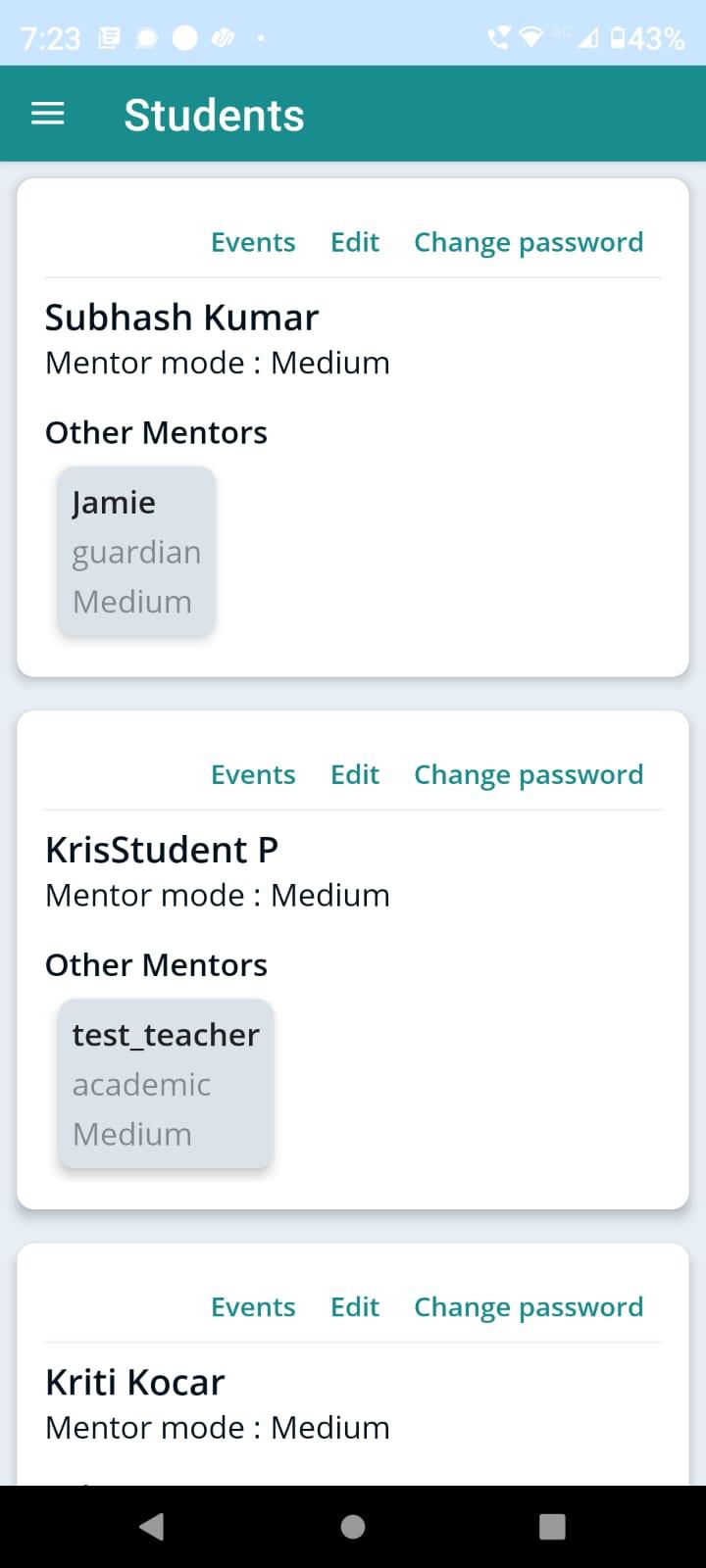Tap the battery icon in status bar
706x1568 pixels.
click(618, 38)
